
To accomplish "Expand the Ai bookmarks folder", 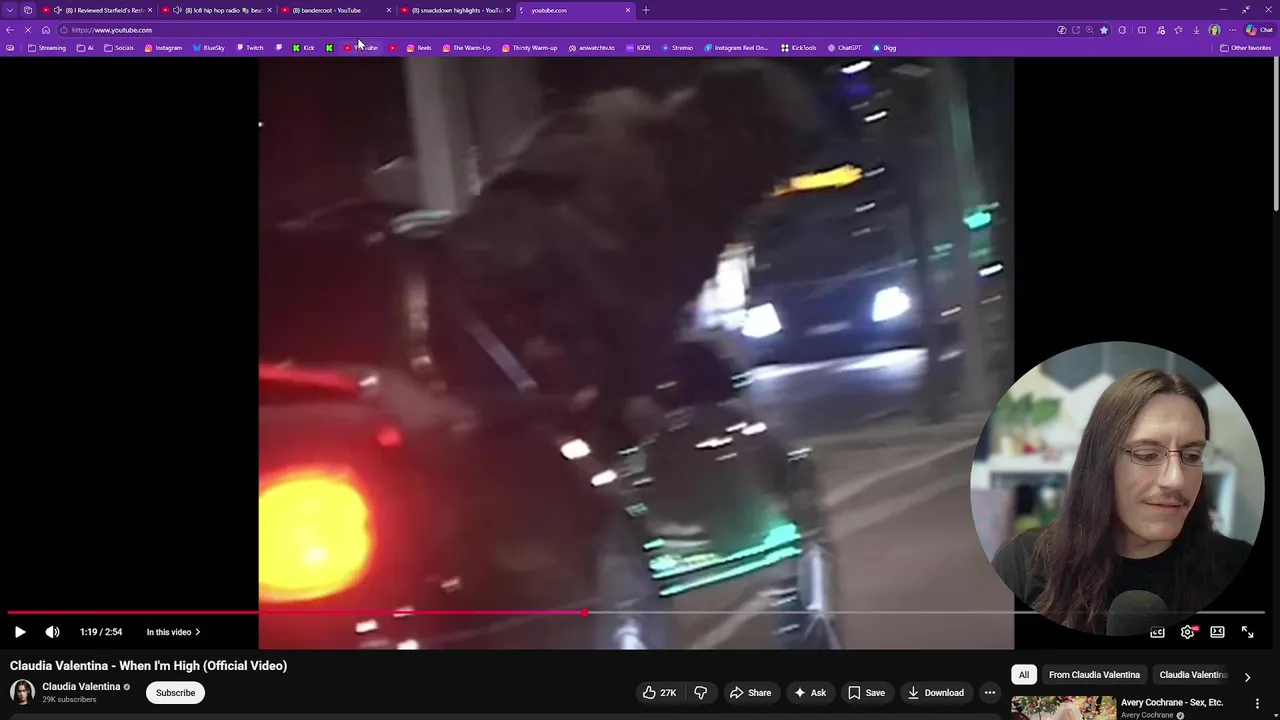I will tap(85, 48).
